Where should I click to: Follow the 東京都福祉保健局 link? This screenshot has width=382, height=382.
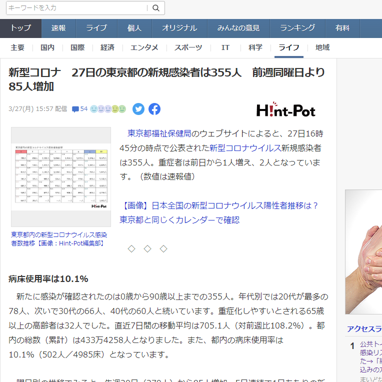pos(159,134)
